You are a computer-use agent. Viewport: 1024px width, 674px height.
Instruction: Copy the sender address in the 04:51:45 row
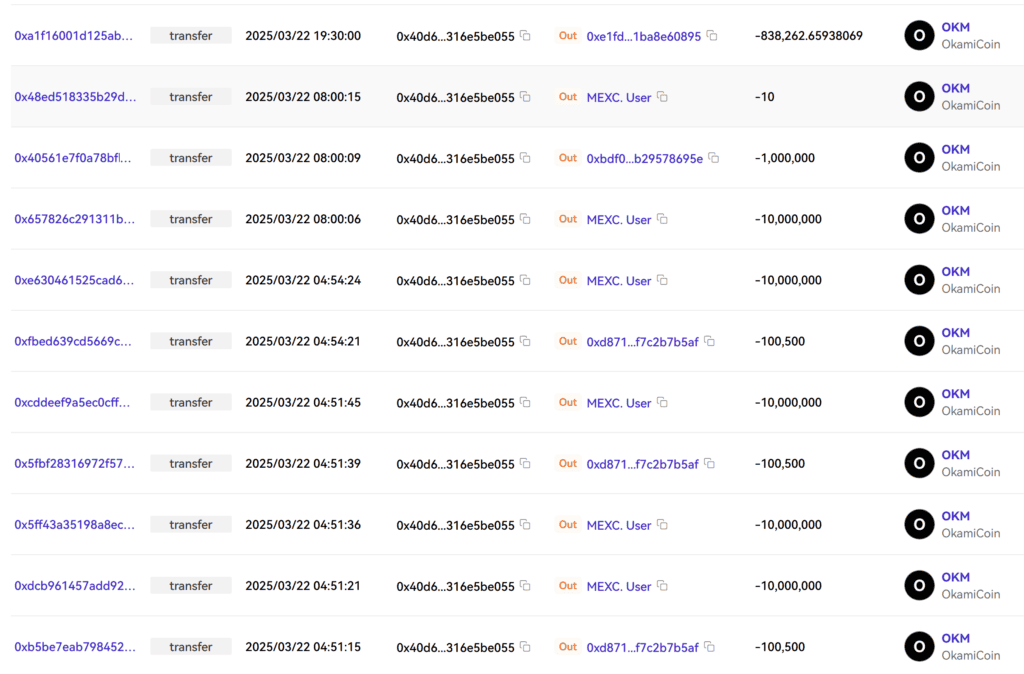pos(525,402)
